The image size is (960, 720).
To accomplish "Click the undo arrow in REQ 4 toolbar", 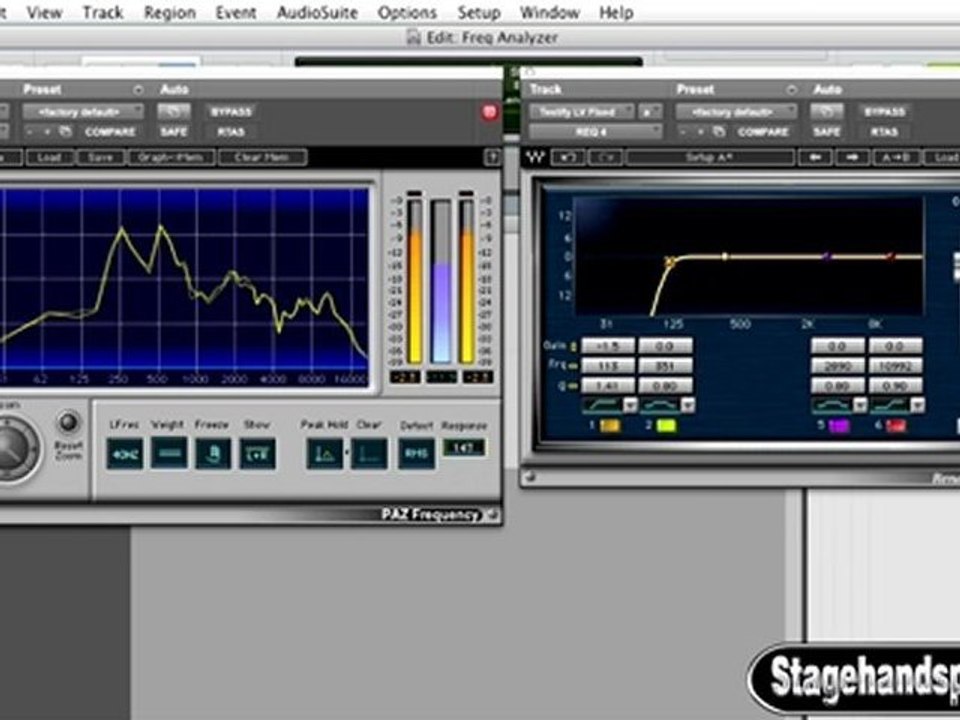I will point(568,157).
